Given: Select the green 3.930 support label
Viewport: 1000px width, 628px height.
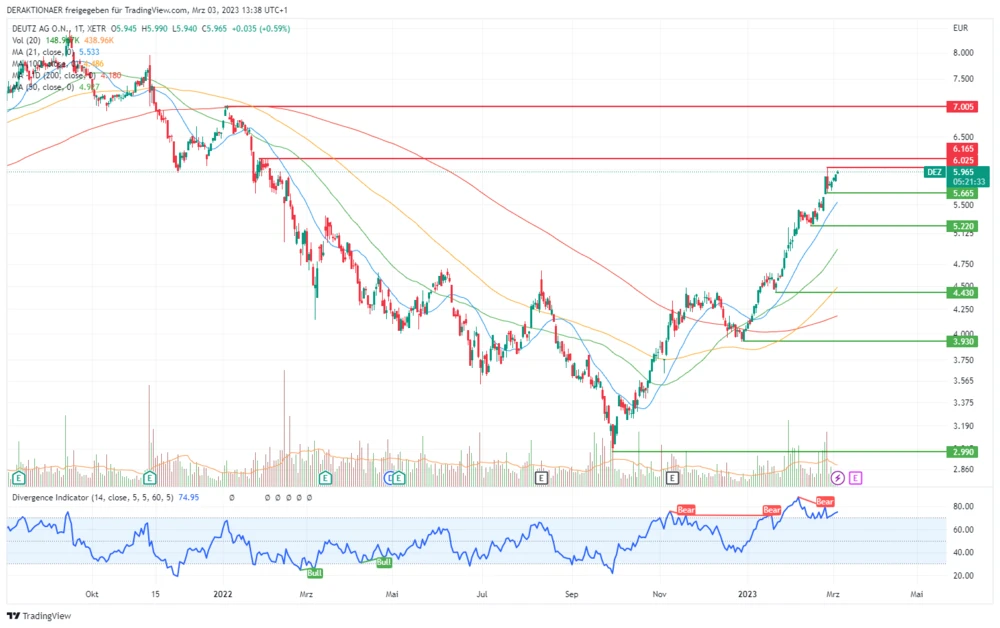Looking at the screenshot, I should [963, 342].
